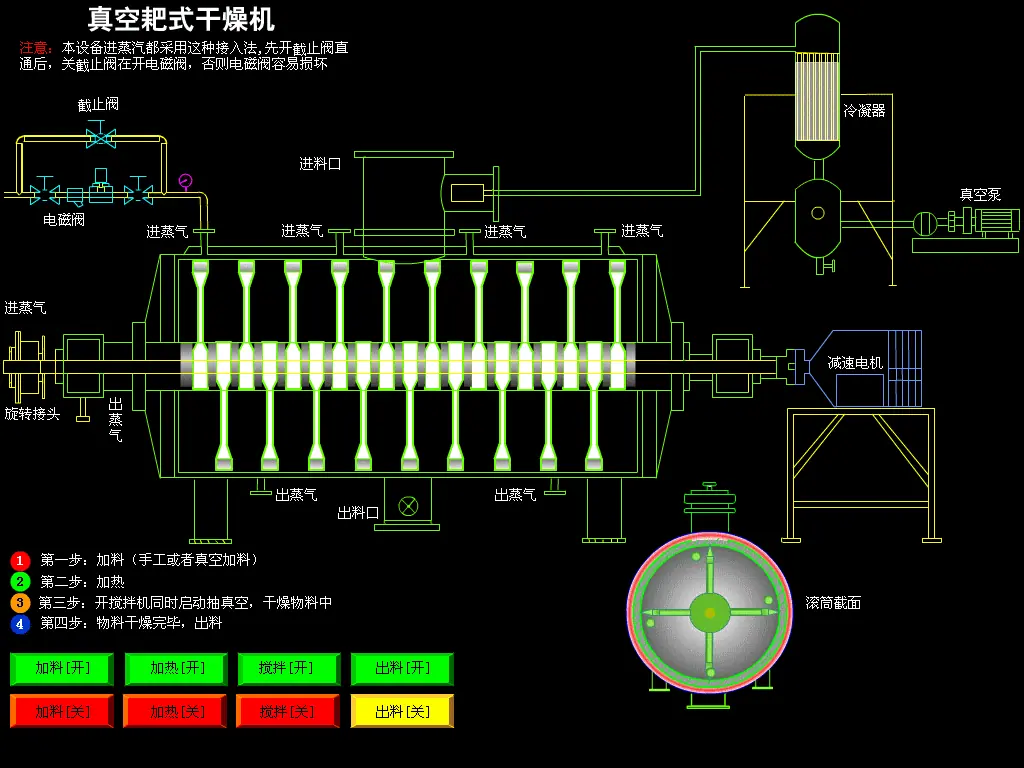Click the orange step 3 circle
The height and width of the screenshot is (768, 1024).
point(20,602)
